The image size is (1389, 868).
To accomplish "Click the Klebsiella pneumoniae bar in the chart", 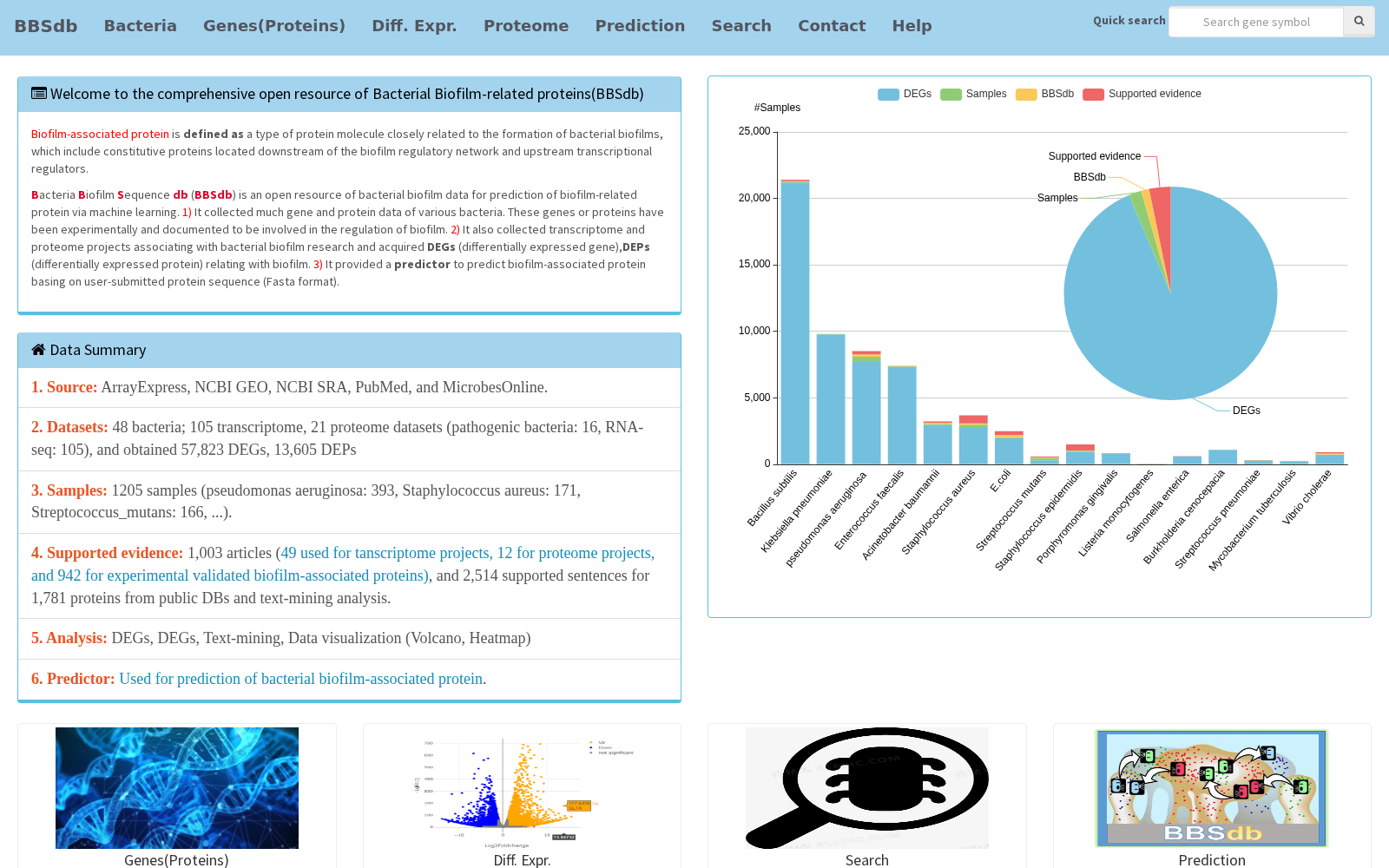I will pyautogui.click(x=831, y=399).
